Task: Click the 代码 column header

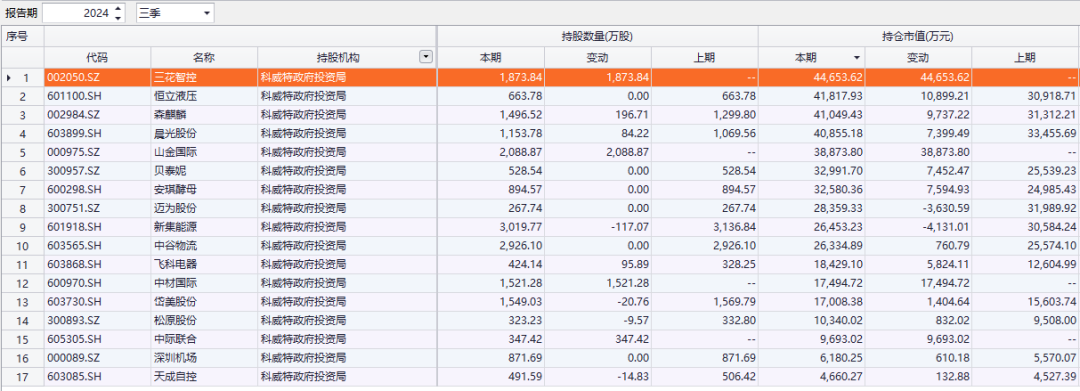Action: (x=97, y=58)
